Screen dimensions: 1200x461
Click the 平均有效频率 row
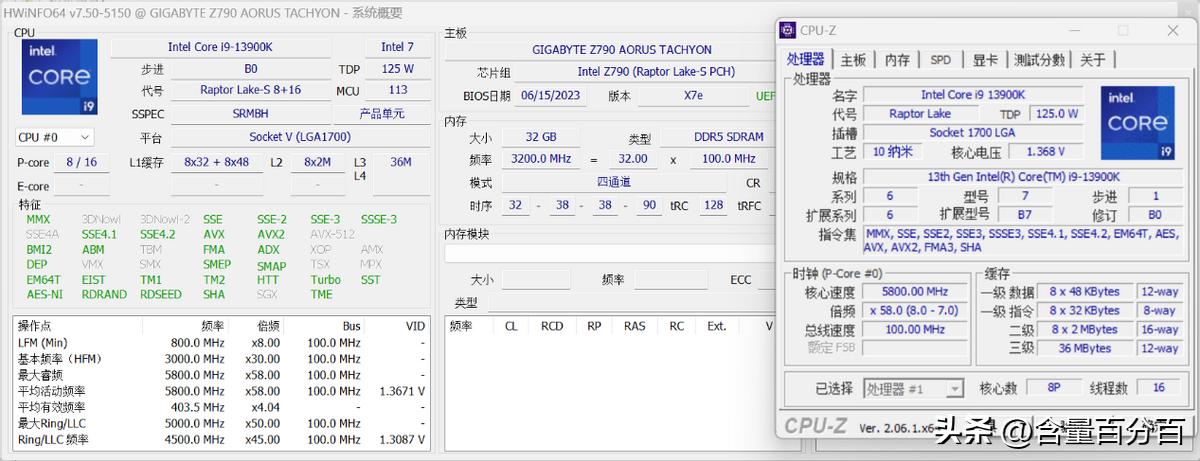point(221,407)
